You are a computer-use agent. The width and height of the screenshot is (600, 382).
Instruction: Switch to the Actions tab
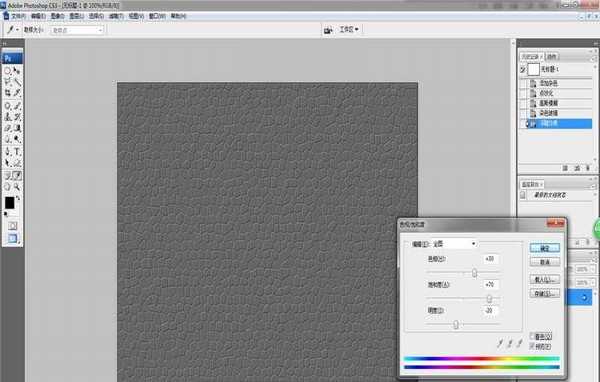click(551, 57)
